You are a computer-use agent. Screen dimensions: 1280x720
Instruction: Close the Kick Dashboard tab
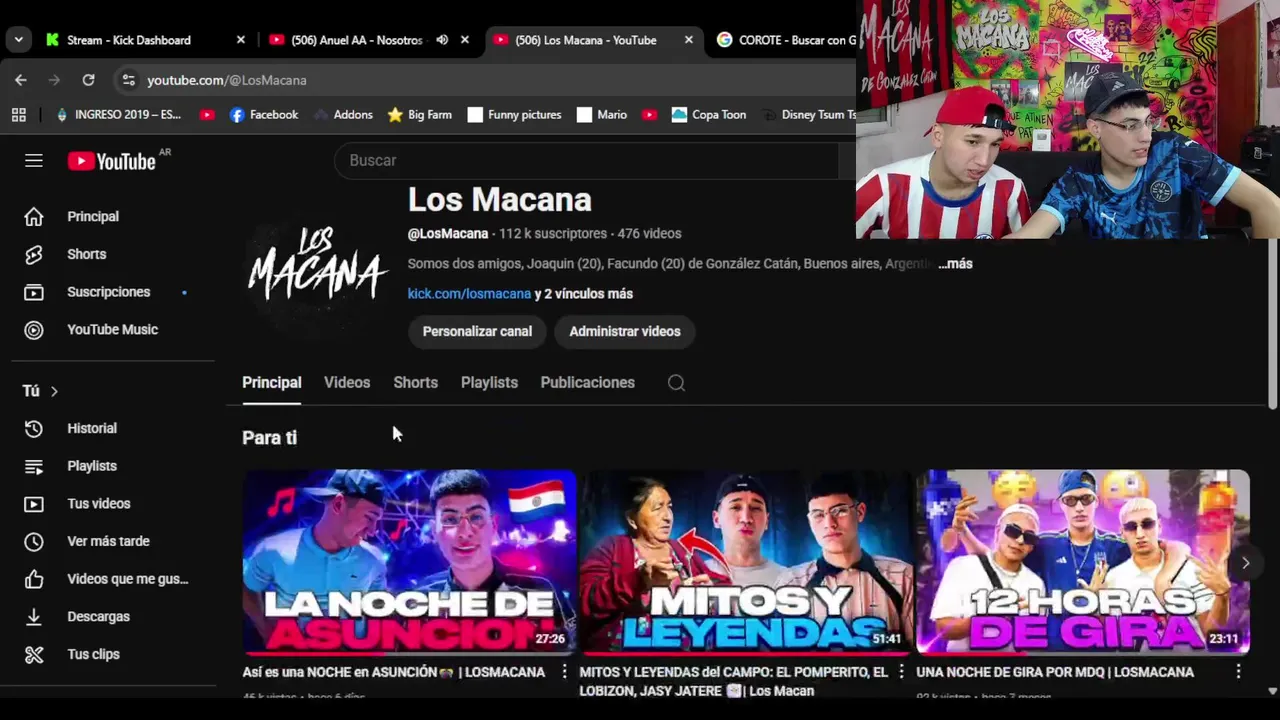pyautogui.click(x=240, y=40)
